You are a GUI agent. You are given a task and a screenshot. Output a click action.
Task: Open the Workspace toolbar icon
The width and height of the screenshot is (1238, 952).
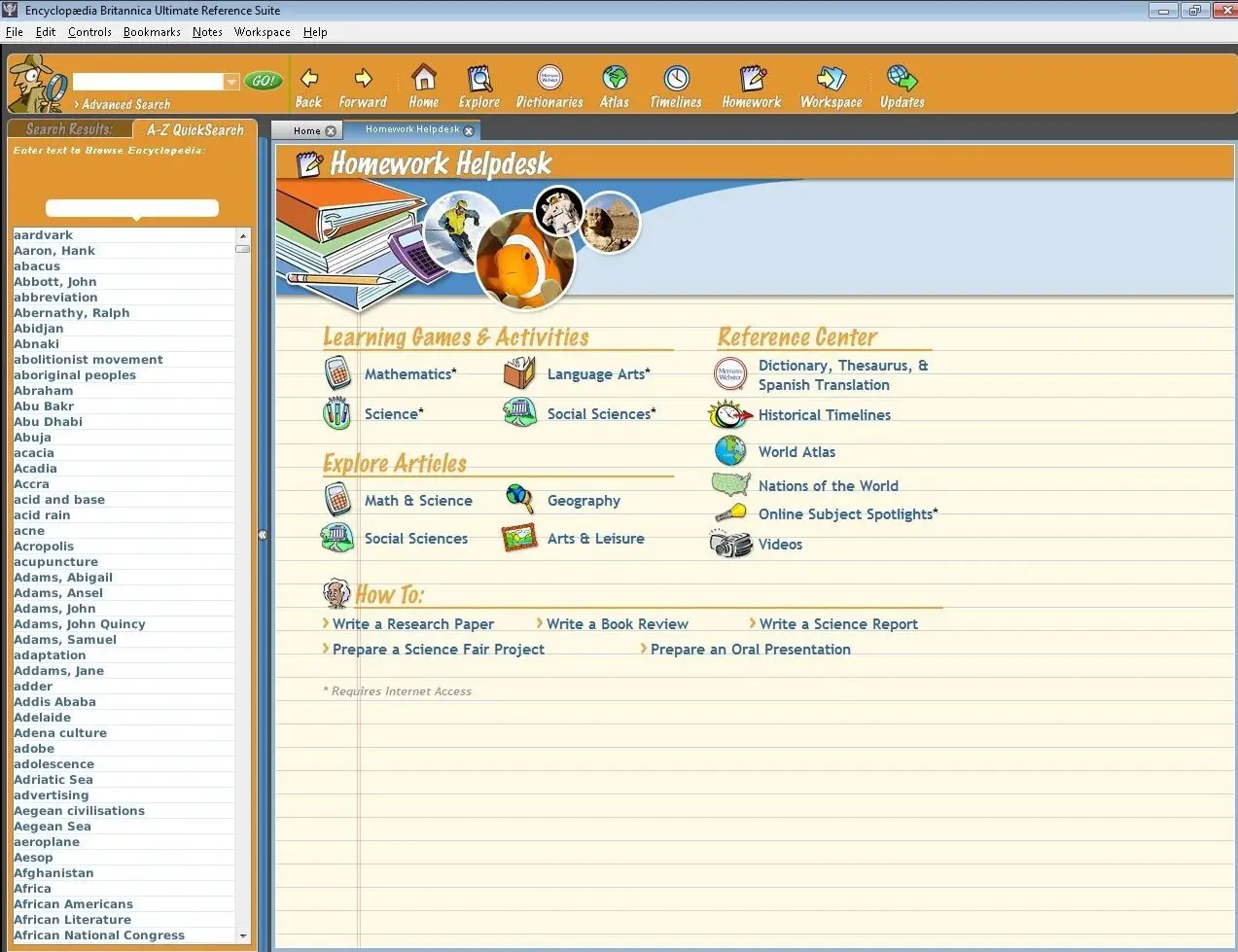[831, 78]
